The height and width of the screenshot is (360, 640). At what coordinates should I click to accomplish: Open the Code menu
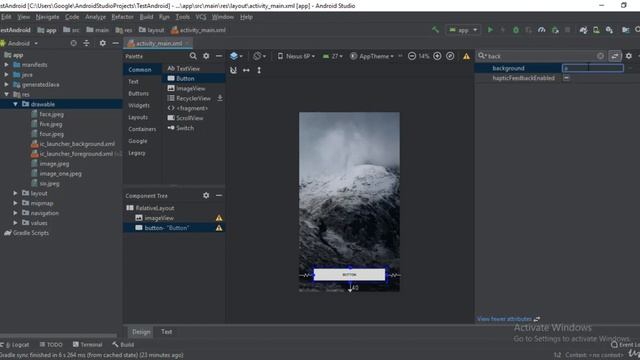tap(72, 17)
